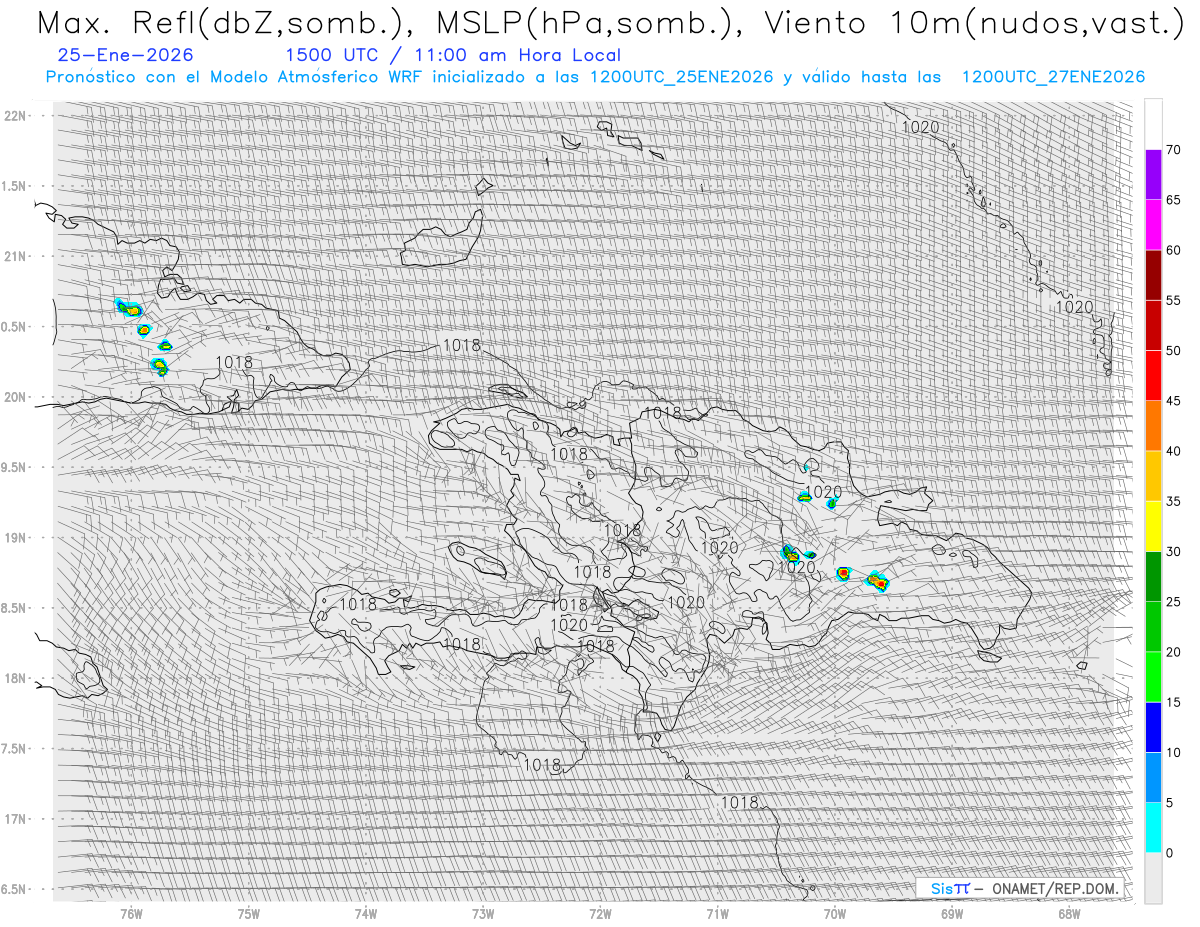Viewport: 1200px width, 927px height.
Task: Click the 21N latitude axis label
Action: pyautogui.click(x=16, y=256)
